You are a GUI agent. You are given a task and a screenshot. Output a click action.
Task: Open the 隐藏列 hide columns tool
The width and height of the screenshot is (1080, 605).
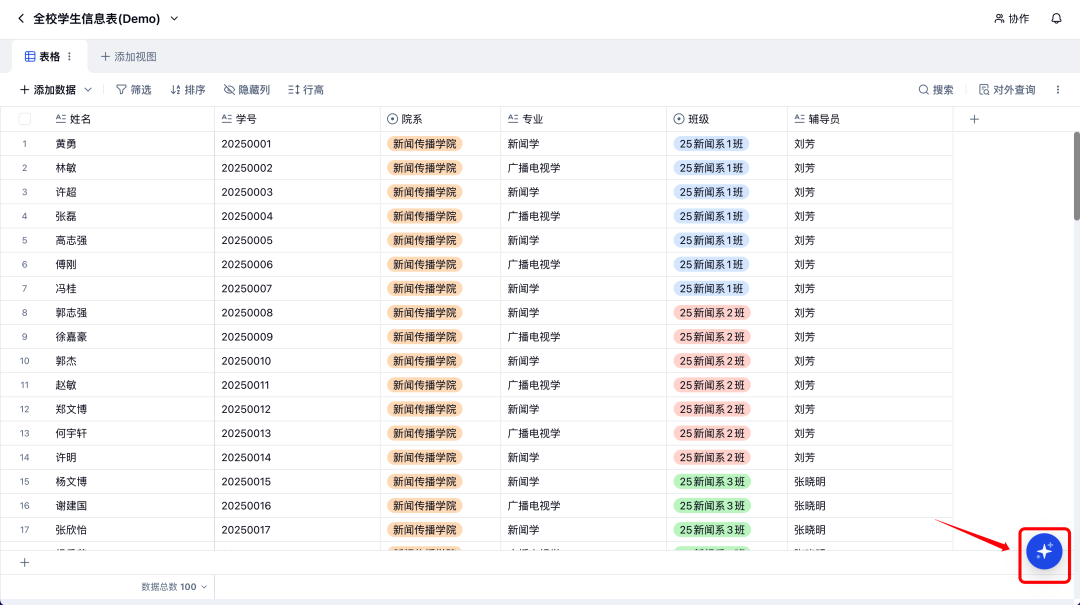[x=247, y=90]
